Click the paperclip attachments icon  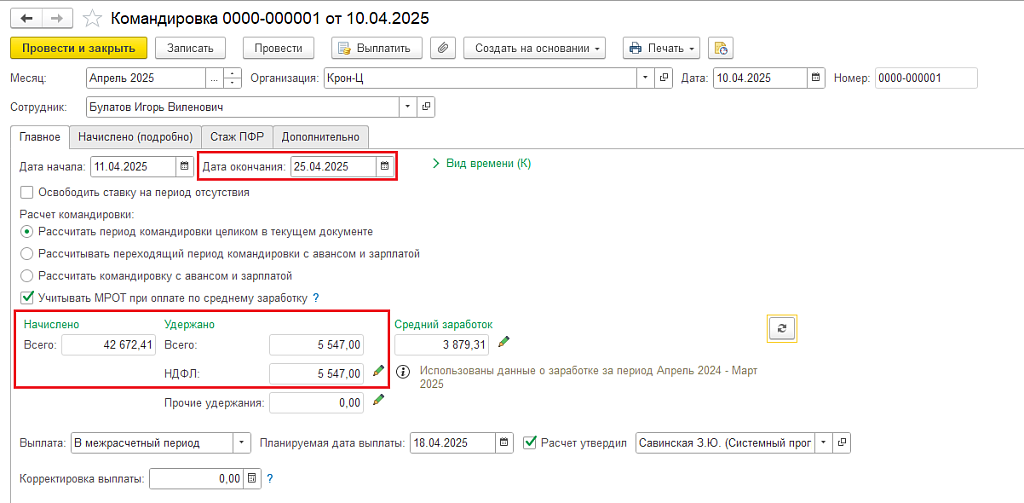coord(442,48)
